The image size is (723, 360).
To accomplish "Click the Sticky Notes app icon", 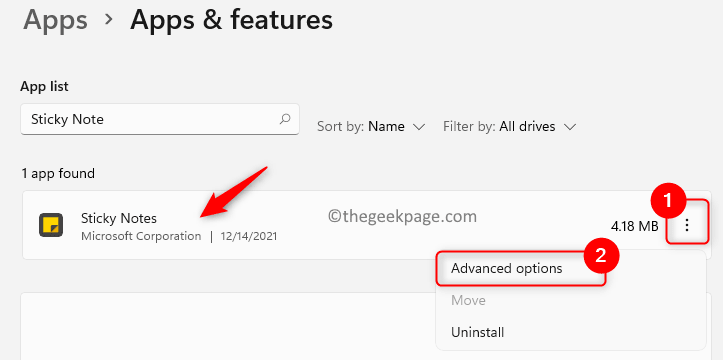I will coord(51,225).
